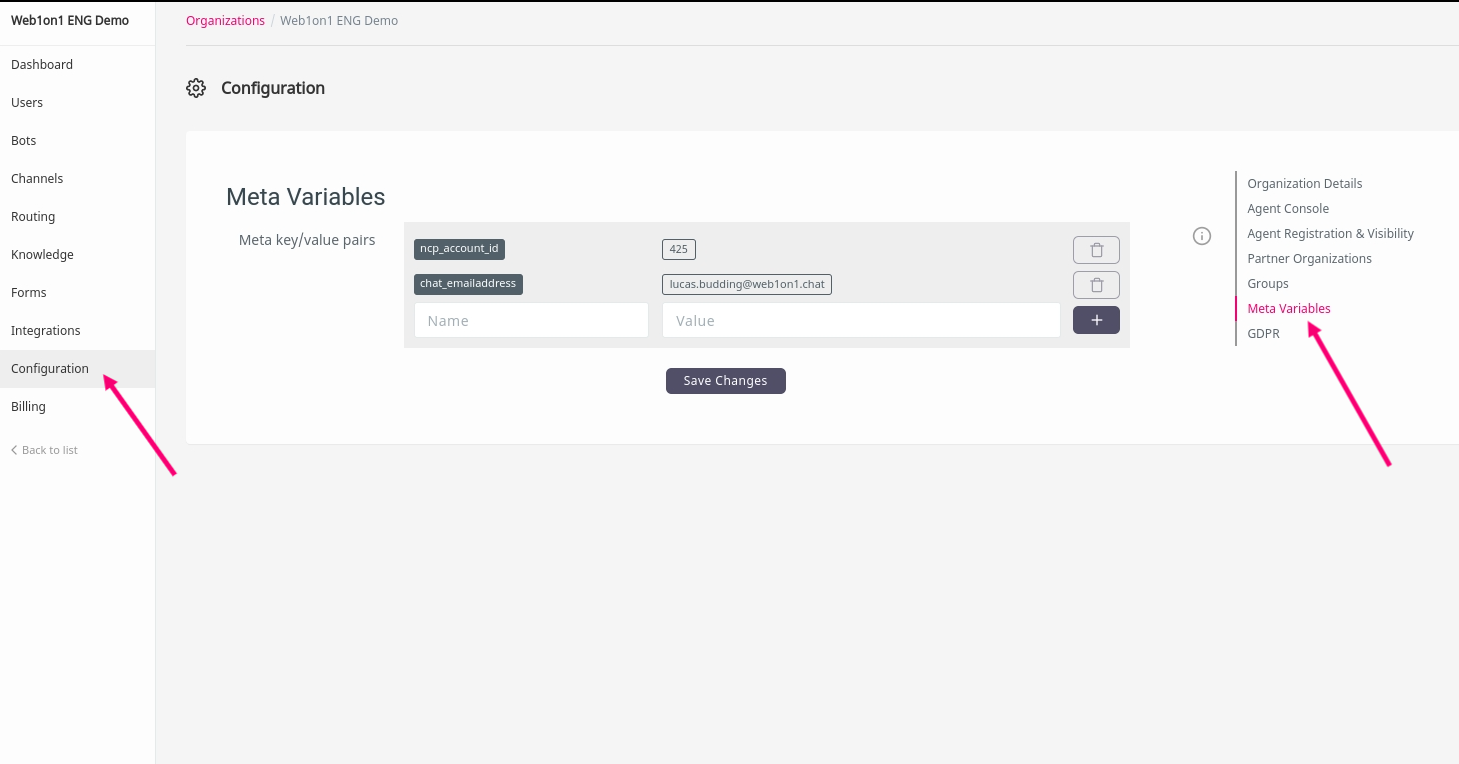Jump to Agent Console section
The width and height of the screenshot is (1459, 764).
coord(1288,209)
